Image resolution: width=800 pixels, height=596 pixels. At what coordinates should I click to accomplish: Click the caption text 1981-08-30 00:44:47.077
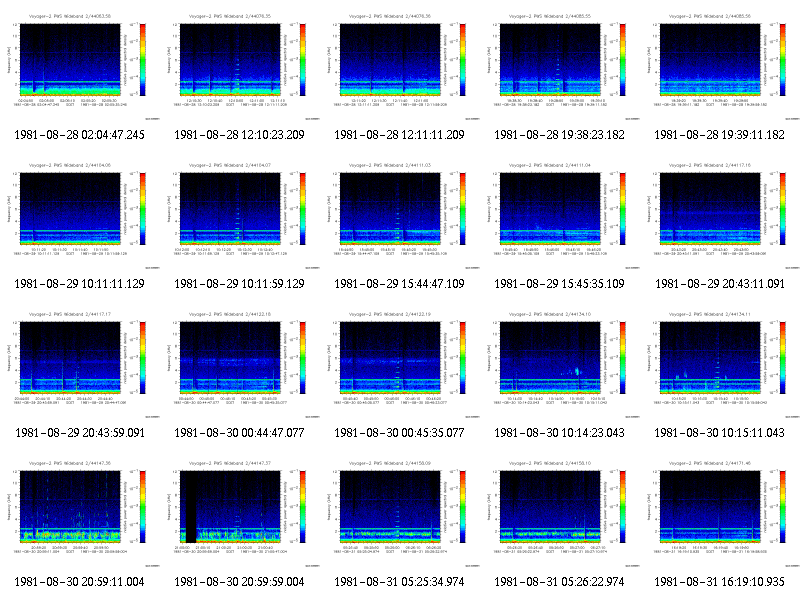point(239,433)
